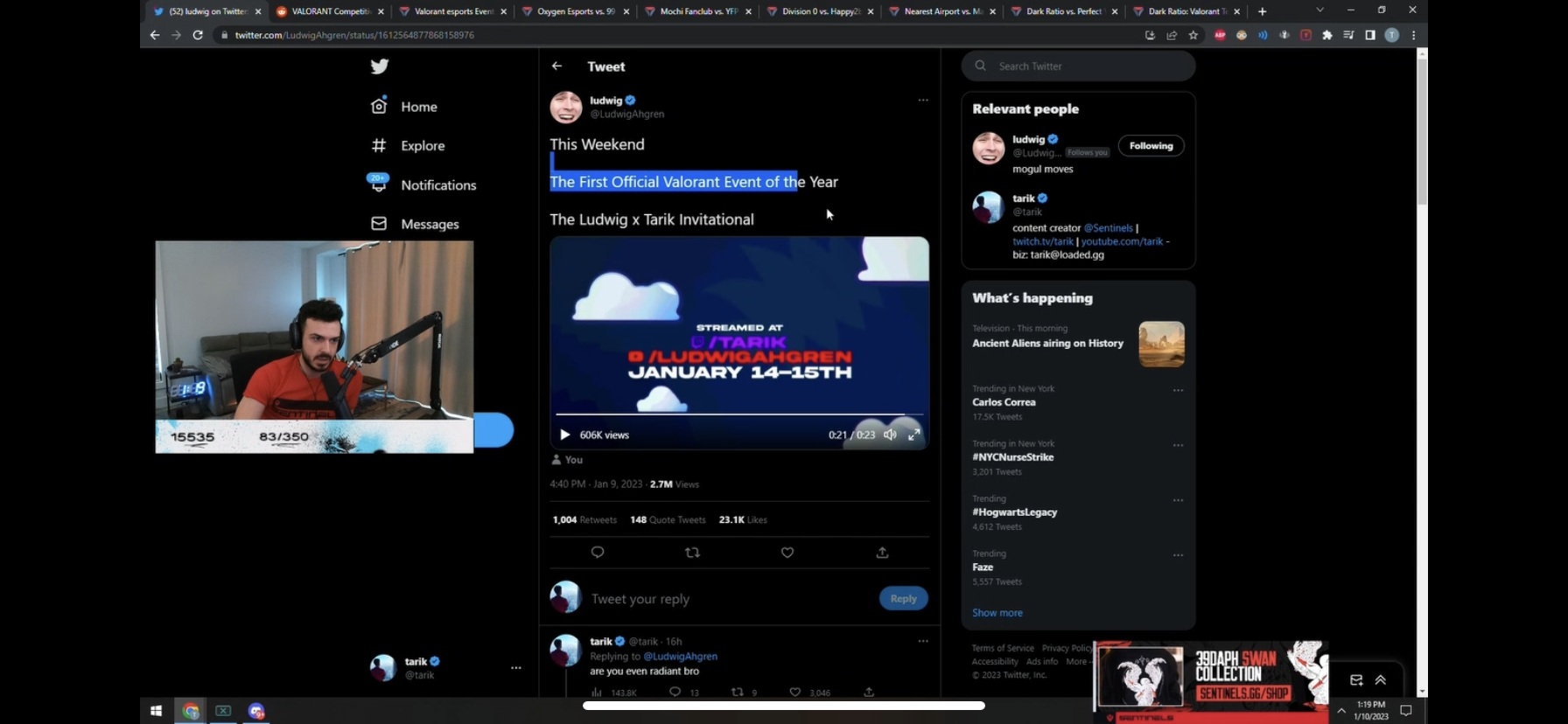Viewport: 1568px width, 724px height.
Task: Mute the tweet video sound
Action: pos(890,435)
